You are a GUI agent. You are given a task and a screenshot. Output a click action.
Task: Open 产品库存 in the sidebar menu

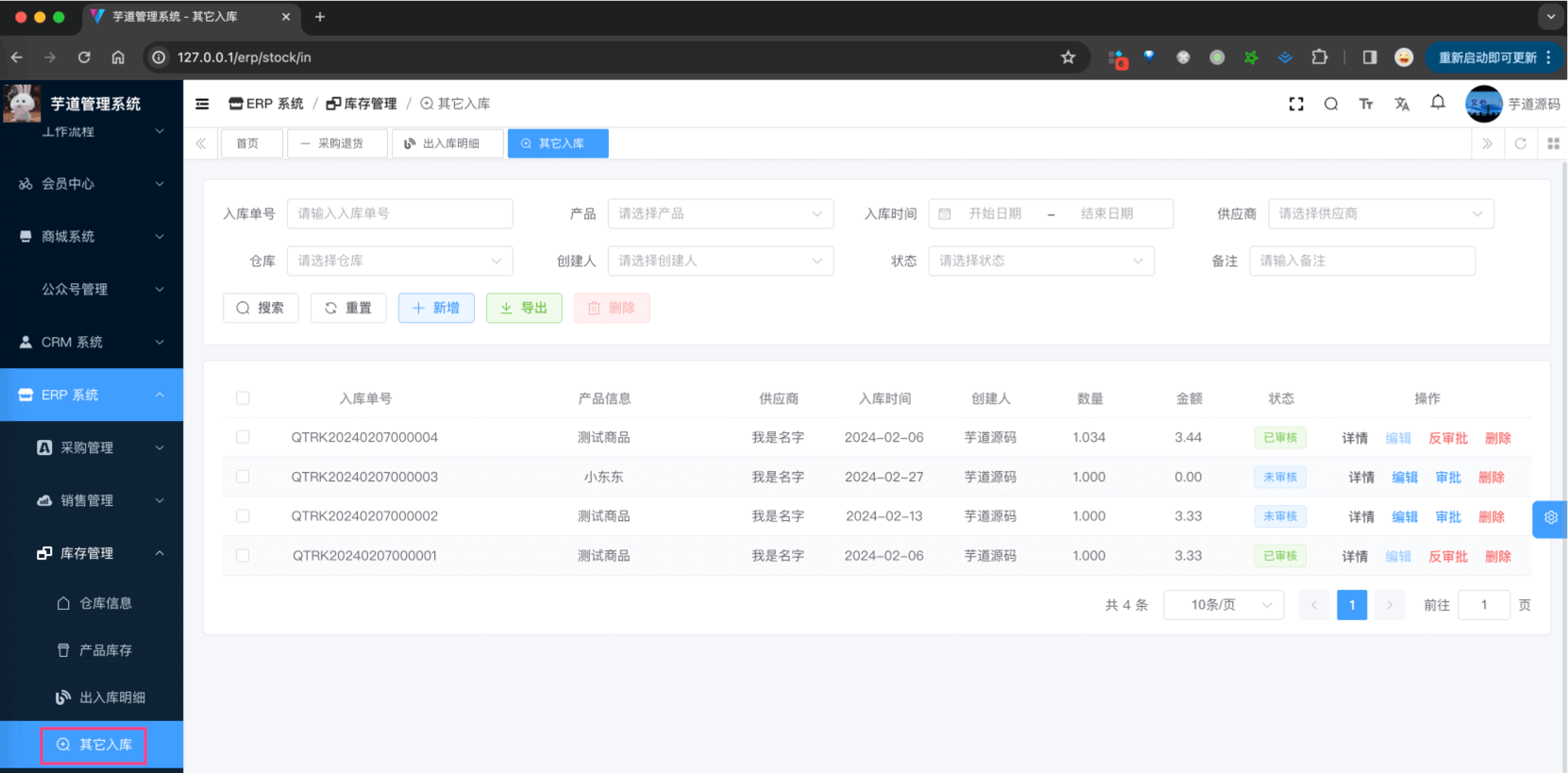105,650
